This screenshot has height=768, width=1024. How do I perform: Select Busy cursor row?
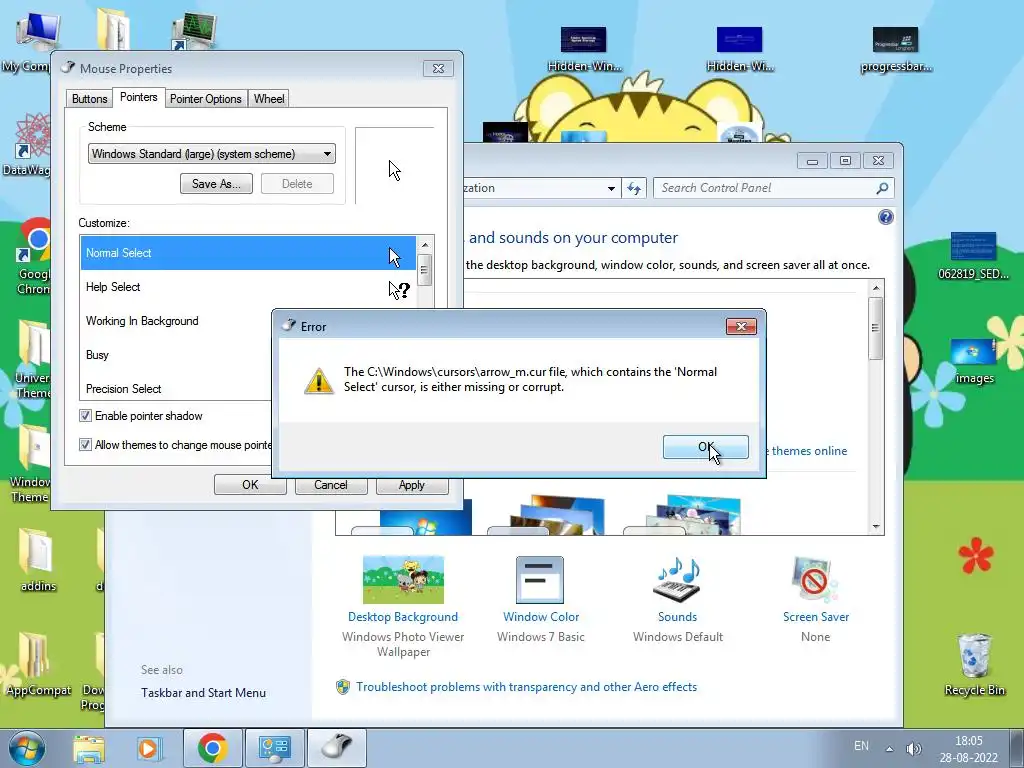176,355
